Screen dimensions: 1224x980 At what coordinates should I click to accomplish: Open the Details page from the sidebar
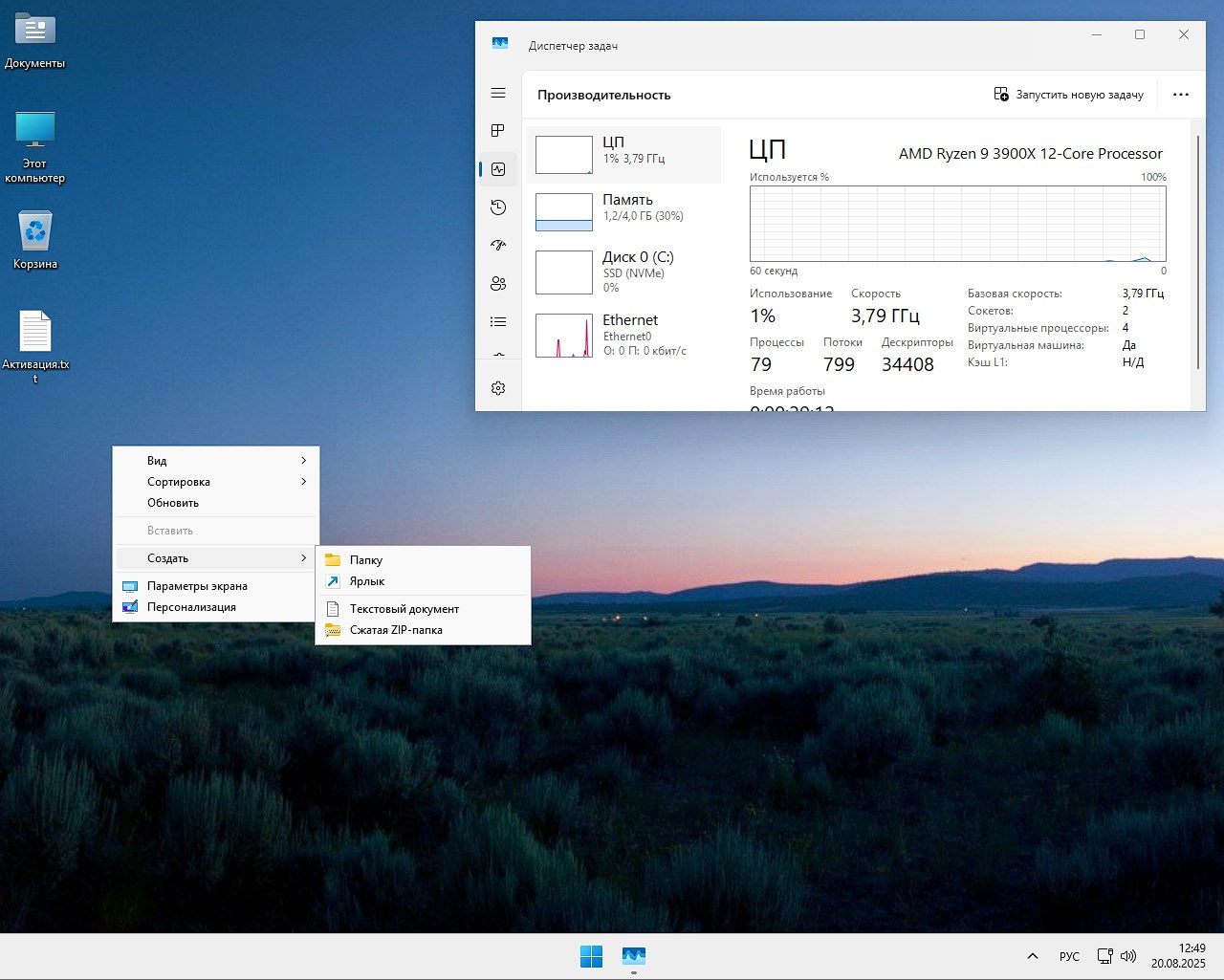(x=498, y=322)
